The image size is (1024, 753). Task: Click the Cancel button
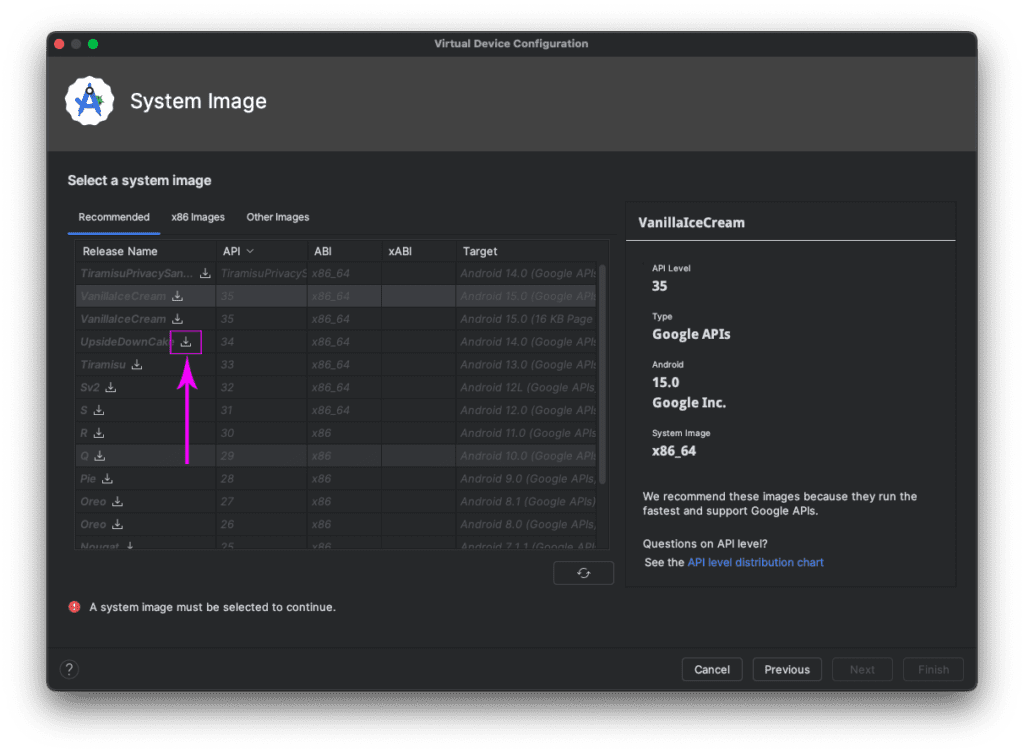point(712,669)
